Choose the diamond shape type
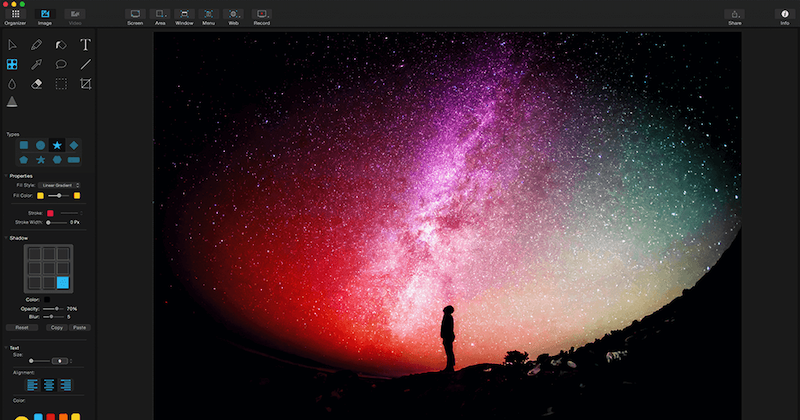Image resolution: width=800 pixels, height=420 pixels. (73, 145)
